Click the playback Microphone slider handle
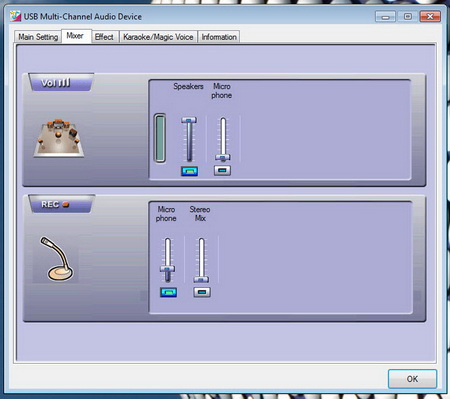The image size is (450, 399). [x=223, y=157]
